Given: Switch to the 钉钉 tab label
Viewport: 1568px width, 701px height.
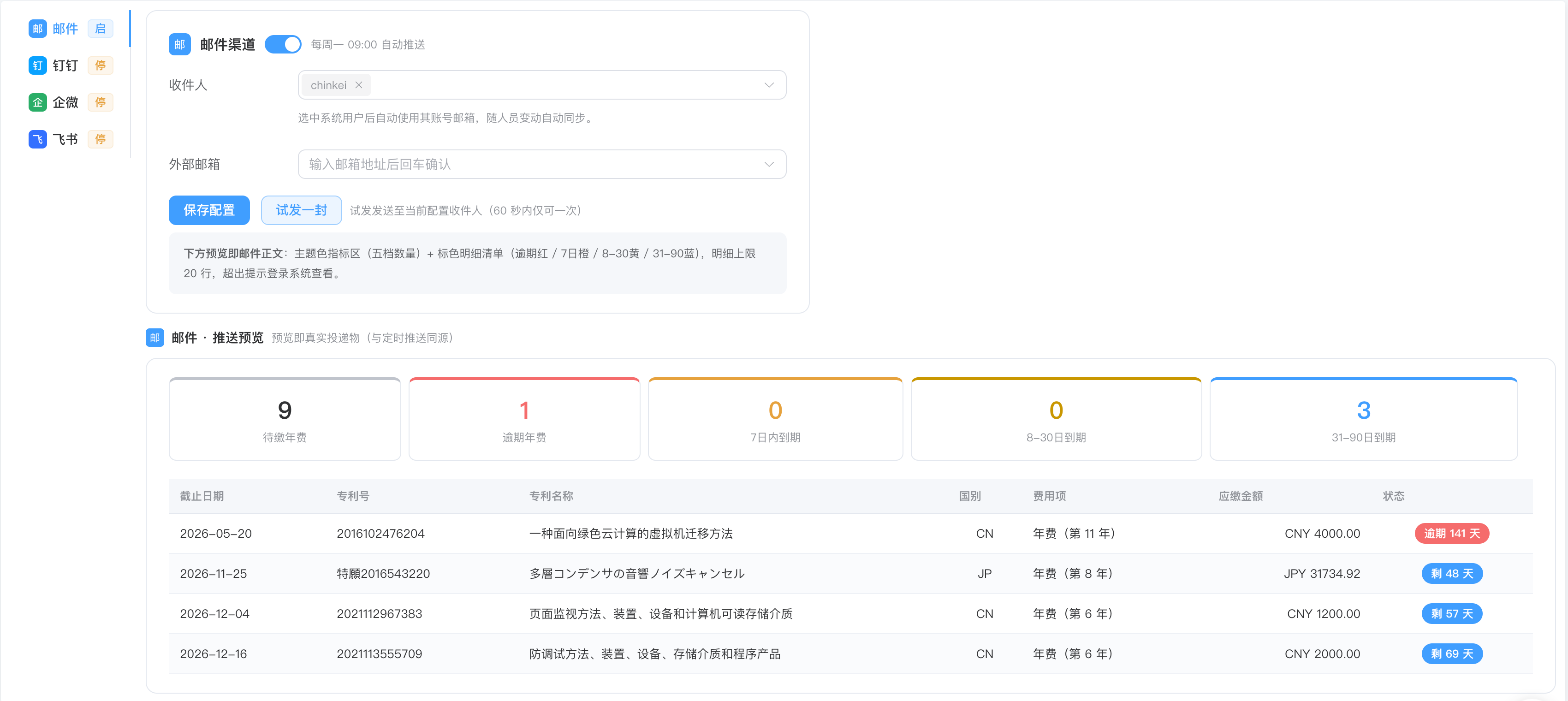Looking at the screenshot, I should (65, 65).
